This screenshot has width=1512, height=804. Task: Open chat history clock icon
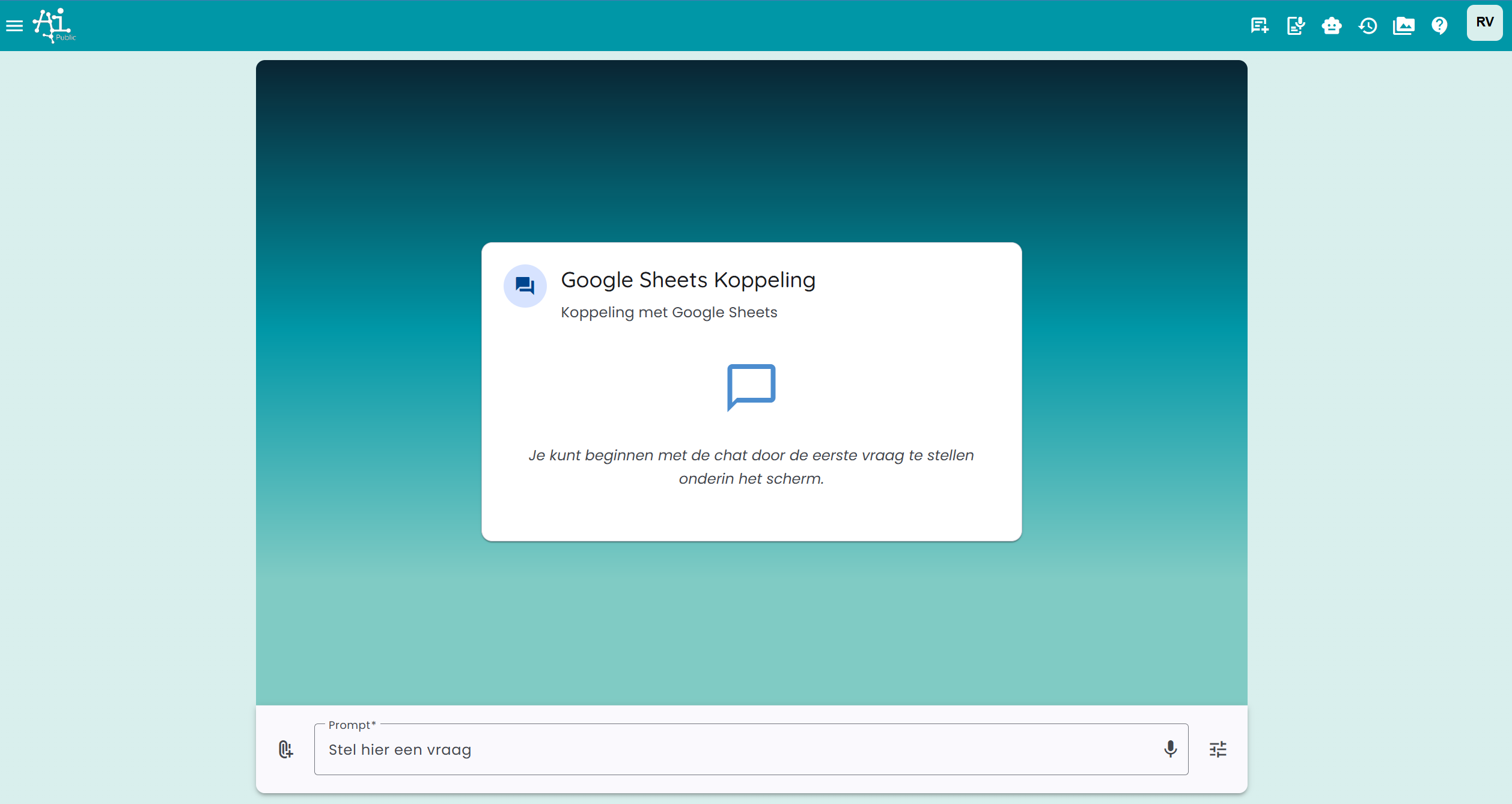click(x=1368, y=26)
